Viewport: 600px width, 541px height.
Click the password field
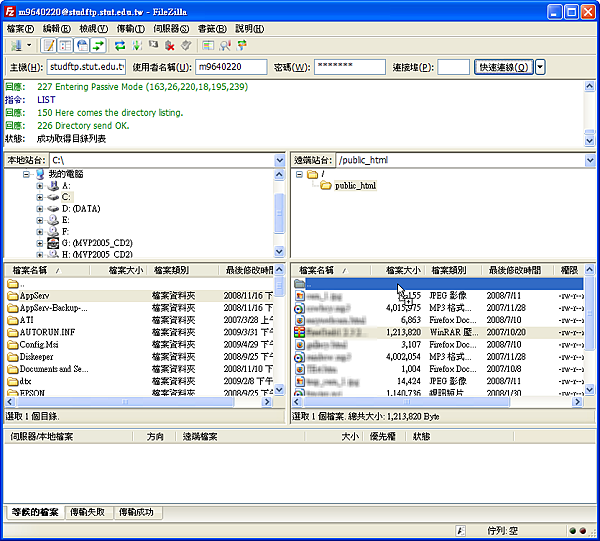[350, 67]
